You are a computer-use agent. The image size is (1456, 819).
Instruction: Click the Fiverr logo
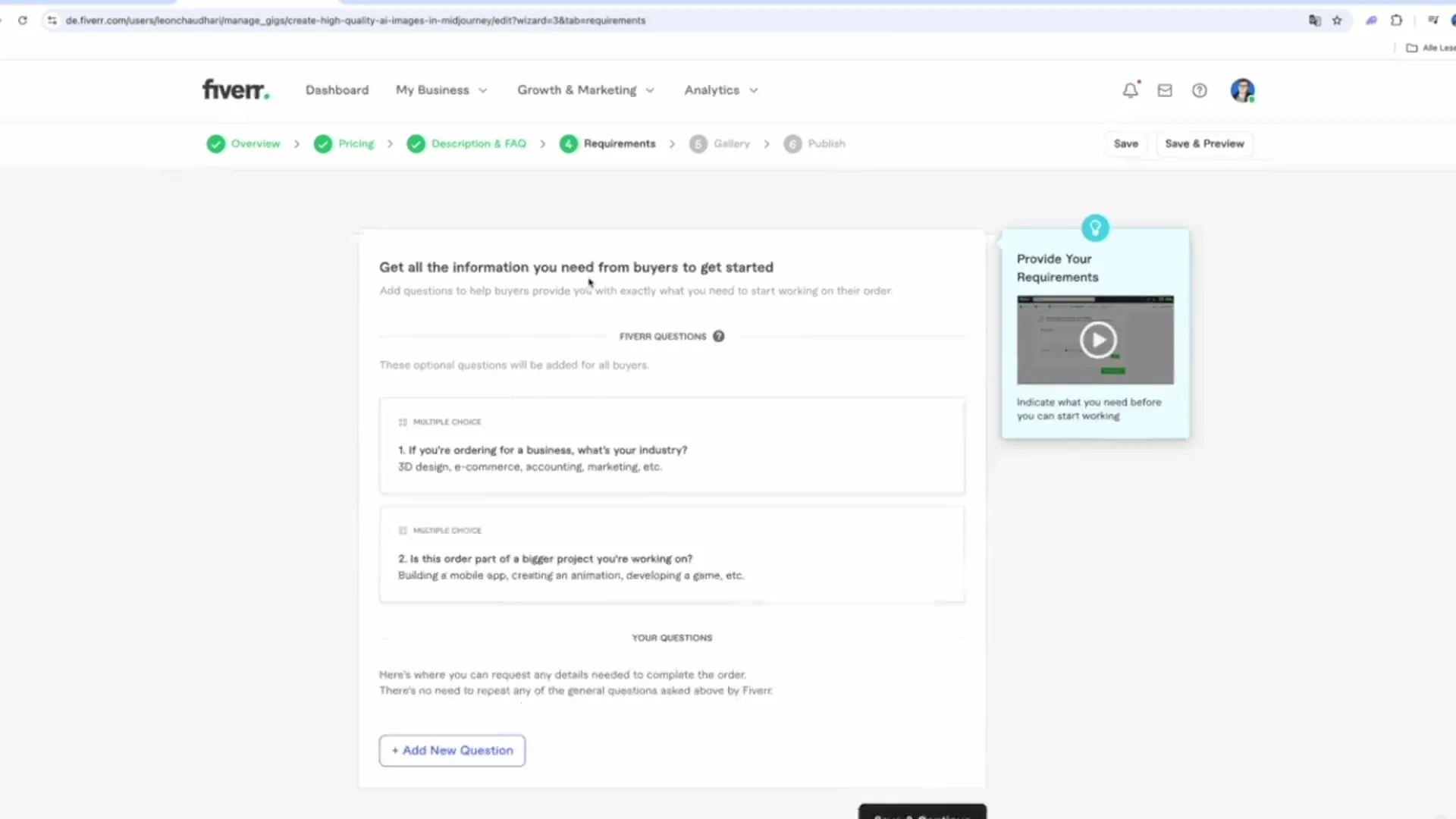pos(235,89)
